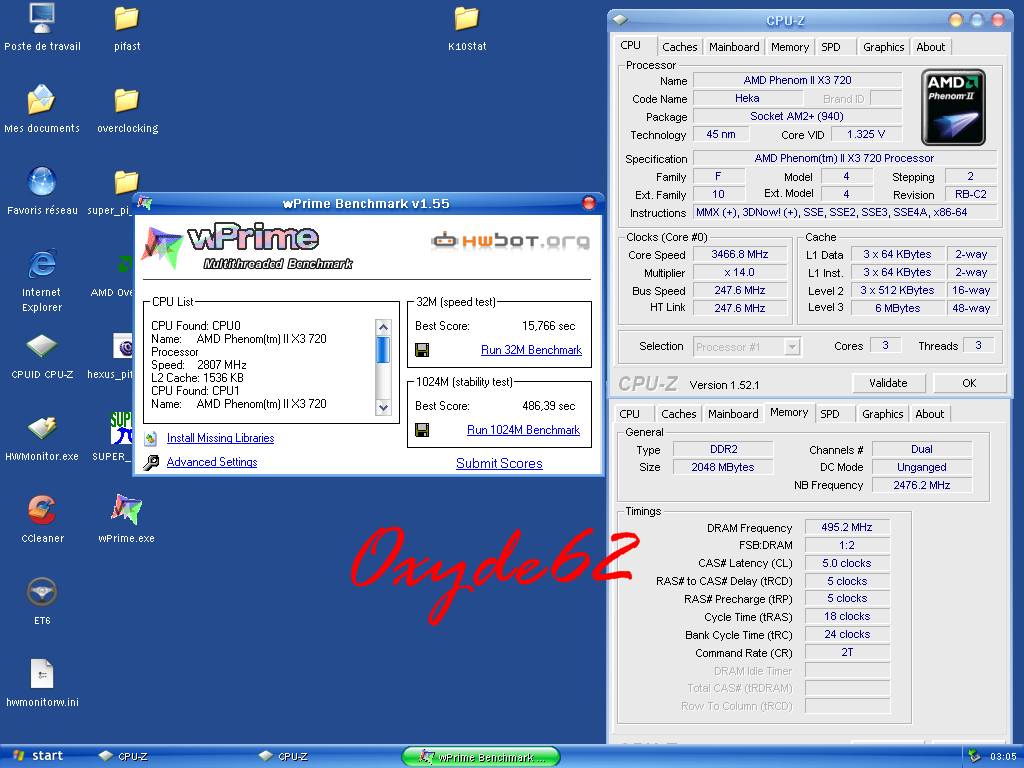The image size is (1024, 768).
Task: Click the system tray network icon
Action: click(x=974, y=756)
